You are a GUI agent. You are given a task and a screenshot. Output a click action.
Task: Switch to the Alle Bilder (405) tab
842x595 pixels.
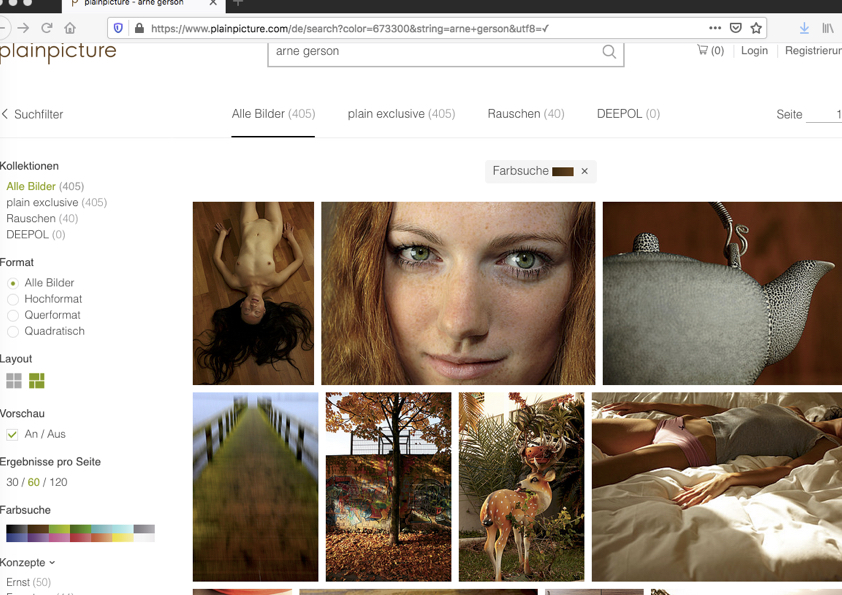(x=273, y=114)
